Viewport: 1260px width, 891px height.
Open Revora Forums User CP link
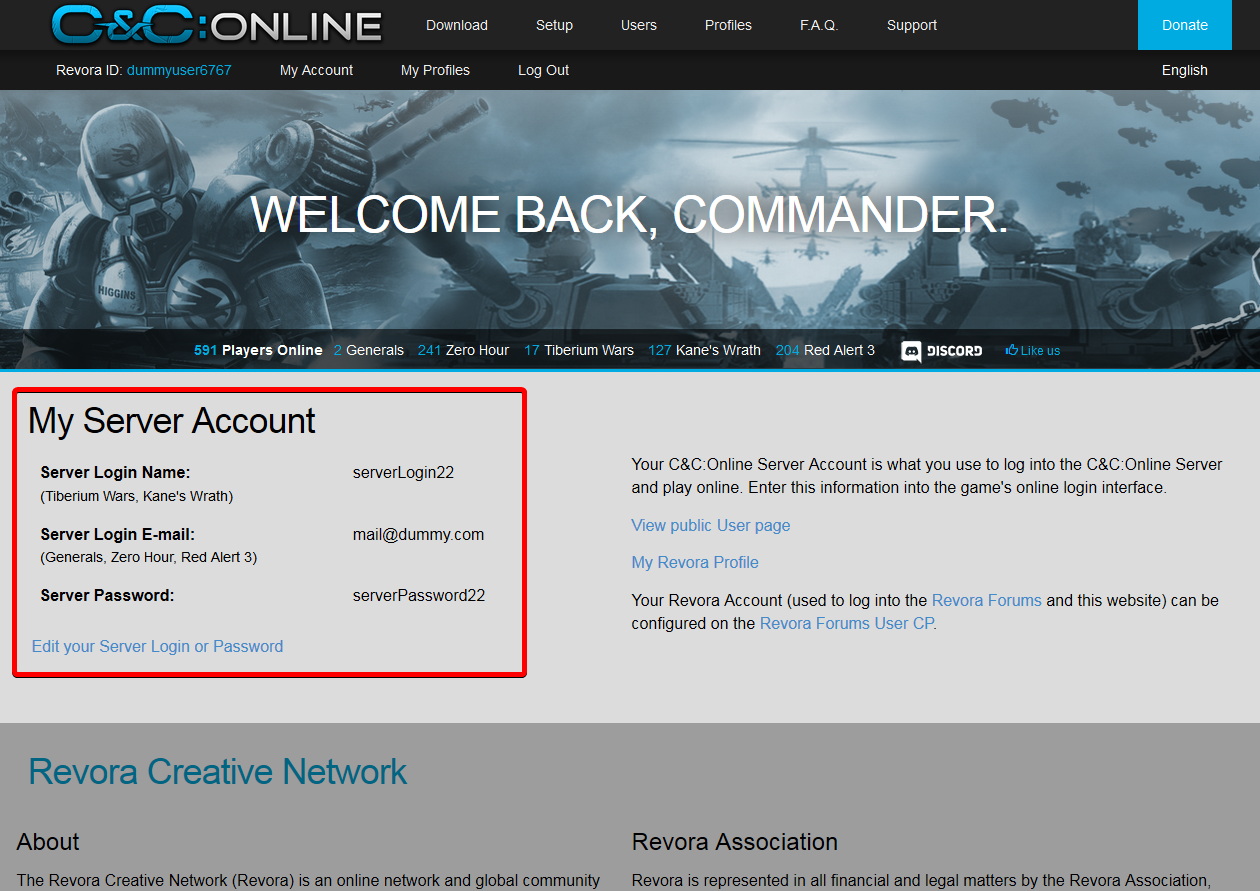pyautogui.click(x=846, y=623)
